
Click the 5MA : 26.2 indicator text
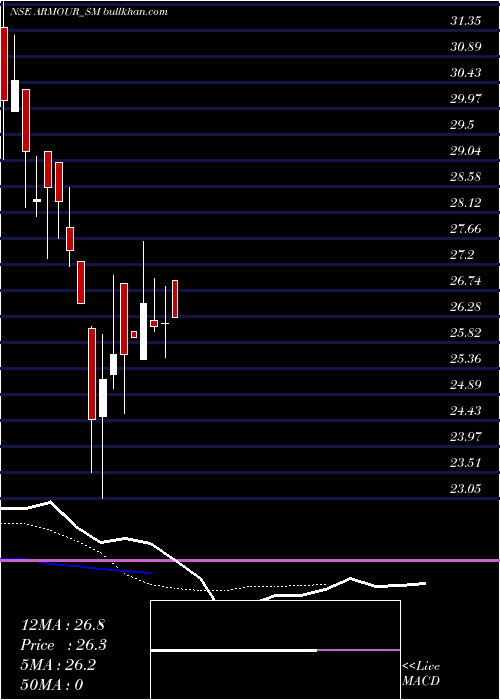(58, 665)
